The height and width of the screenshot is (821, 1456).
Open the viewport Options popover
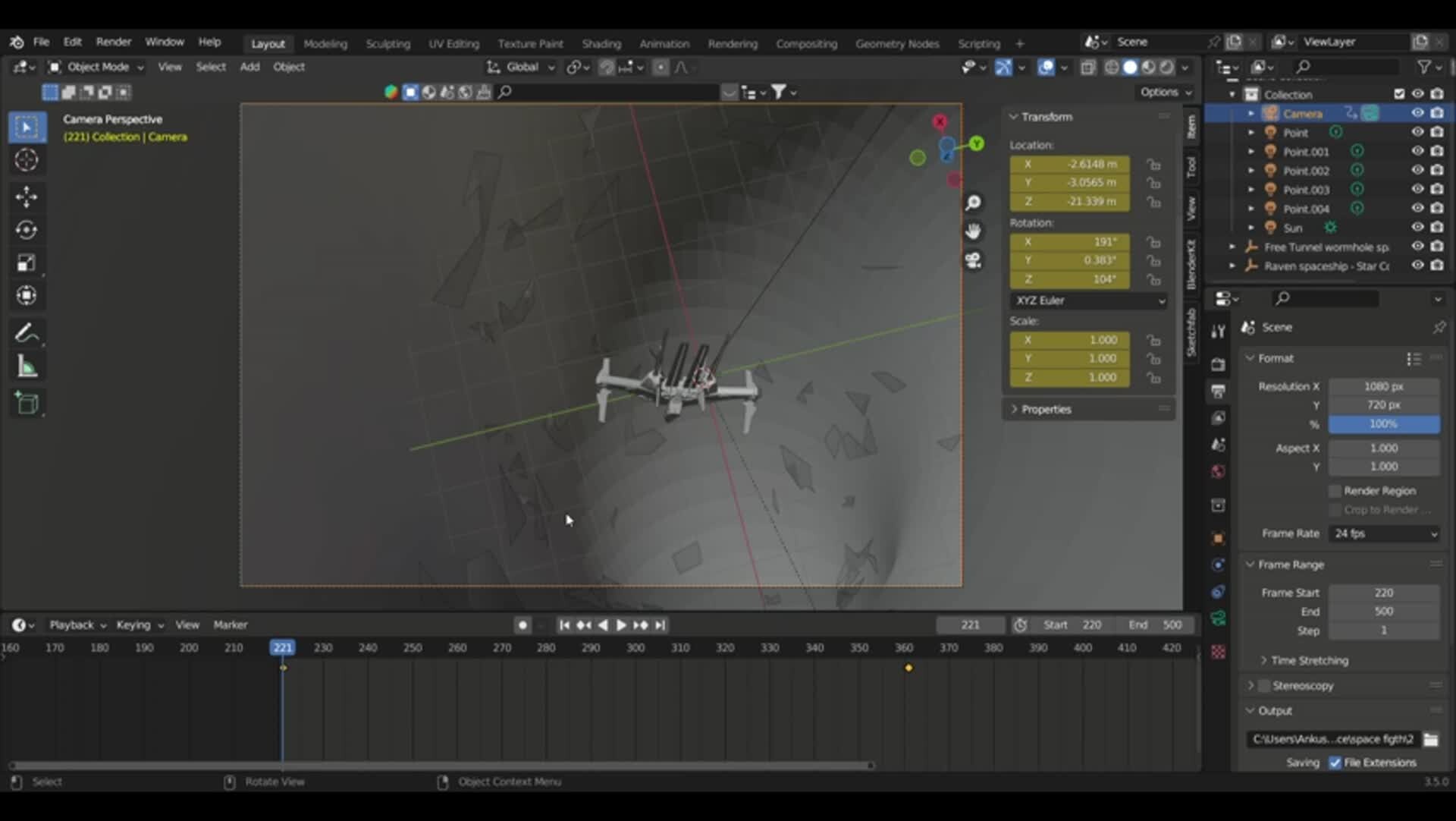[x=1165, y=92]
